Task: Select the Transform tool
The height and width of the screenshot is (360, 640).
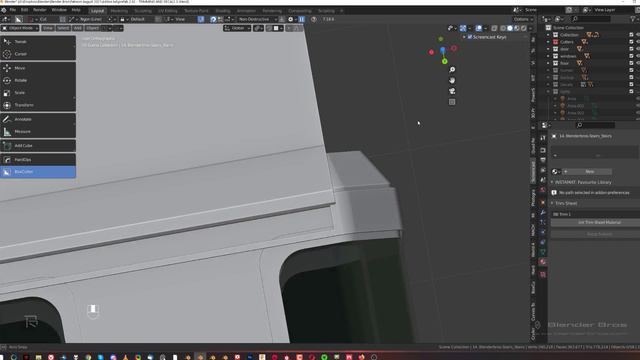Action: point(38,105)
